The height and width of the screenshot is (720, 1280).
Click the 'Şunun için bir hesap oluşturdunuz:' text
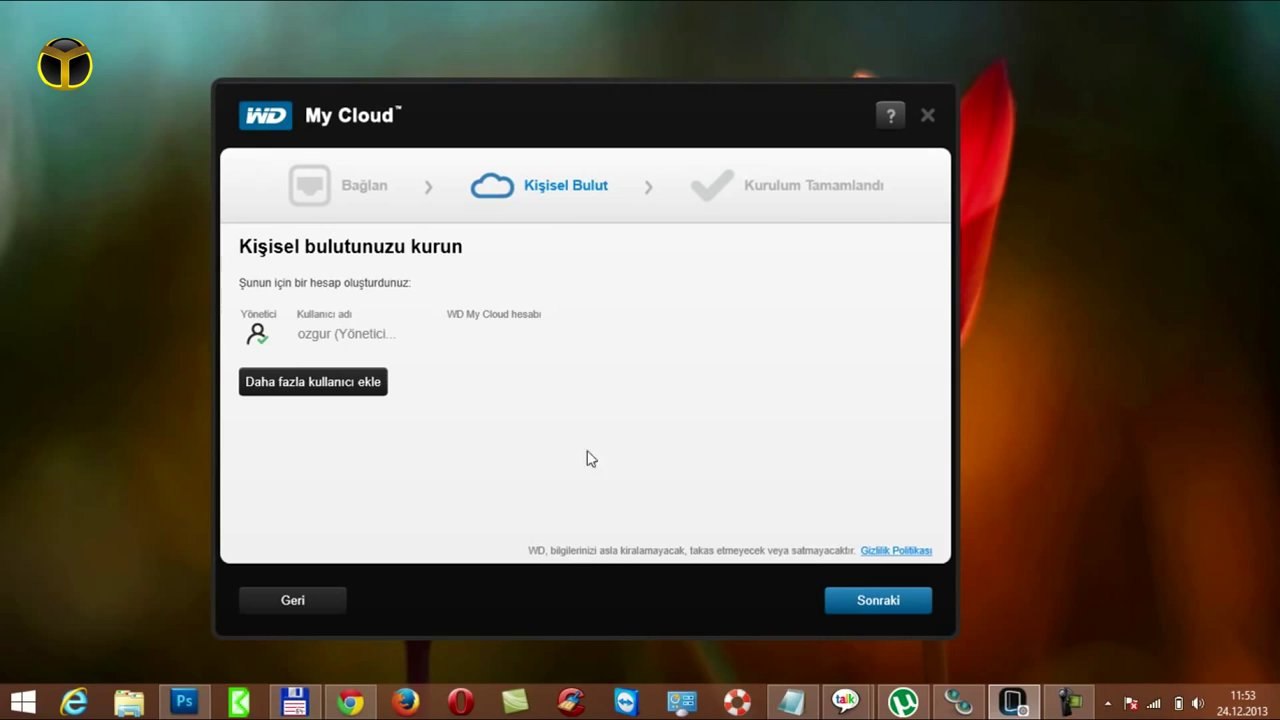(325, 283)
